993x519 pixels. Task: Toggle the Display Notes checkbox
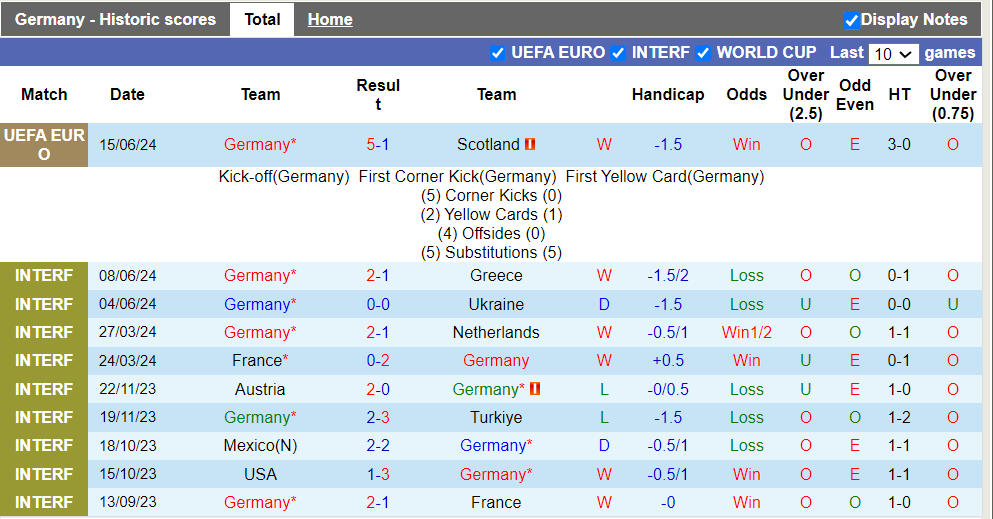tap(852, 20)
